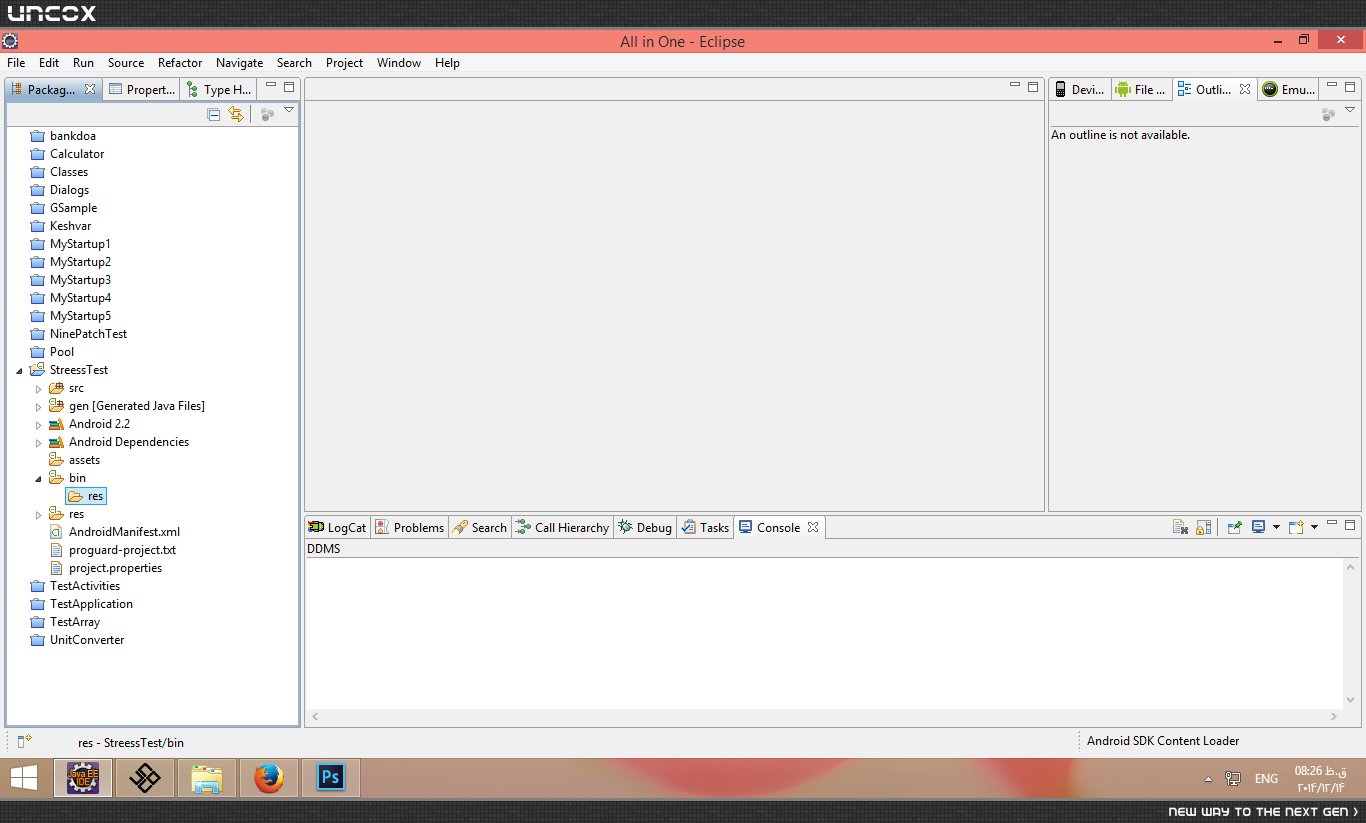Switch to the Properties tab
This screenshot has height=823, width=1366.
[142, 89]
